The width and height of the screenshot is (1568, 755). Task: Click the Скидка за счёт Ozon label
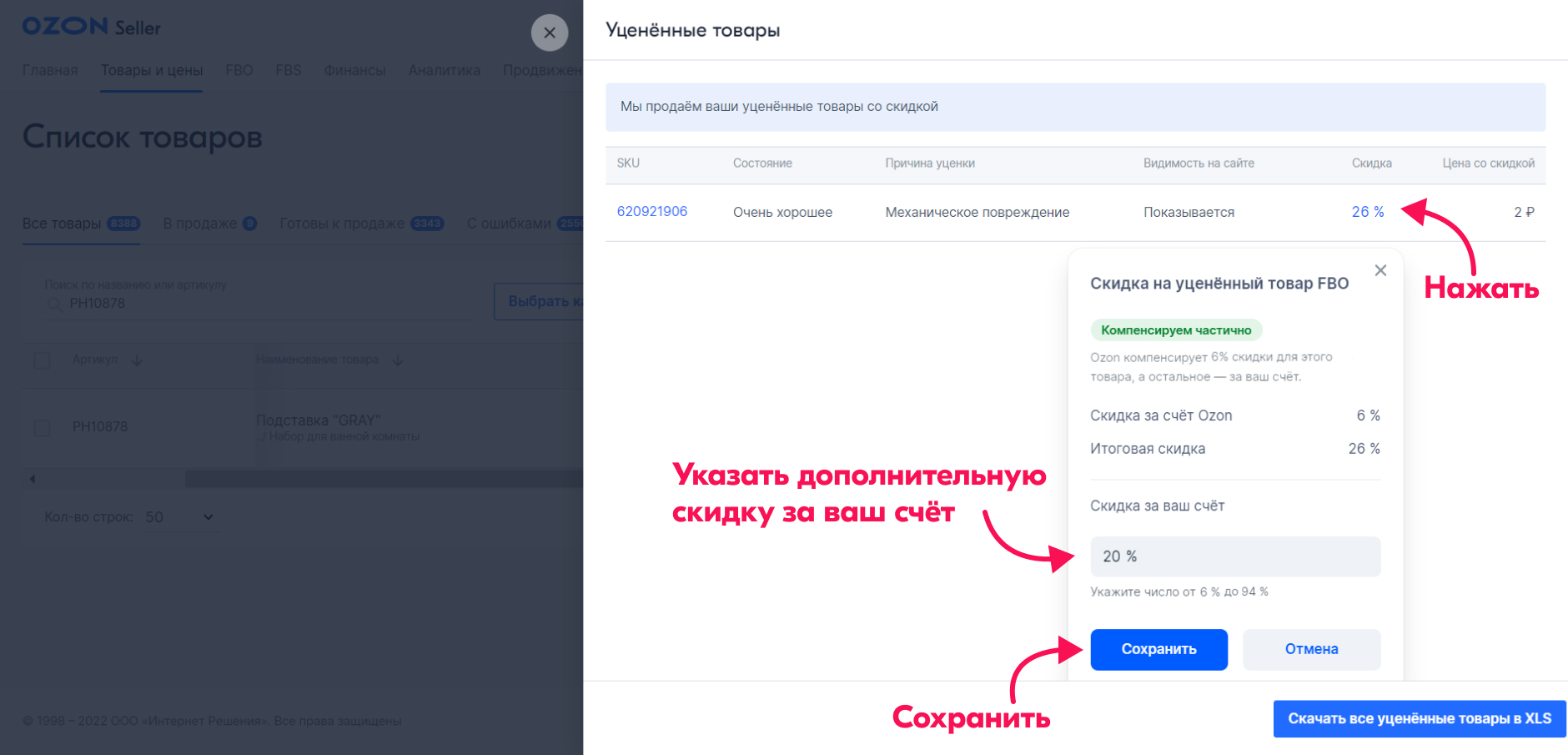point(1161,415)
